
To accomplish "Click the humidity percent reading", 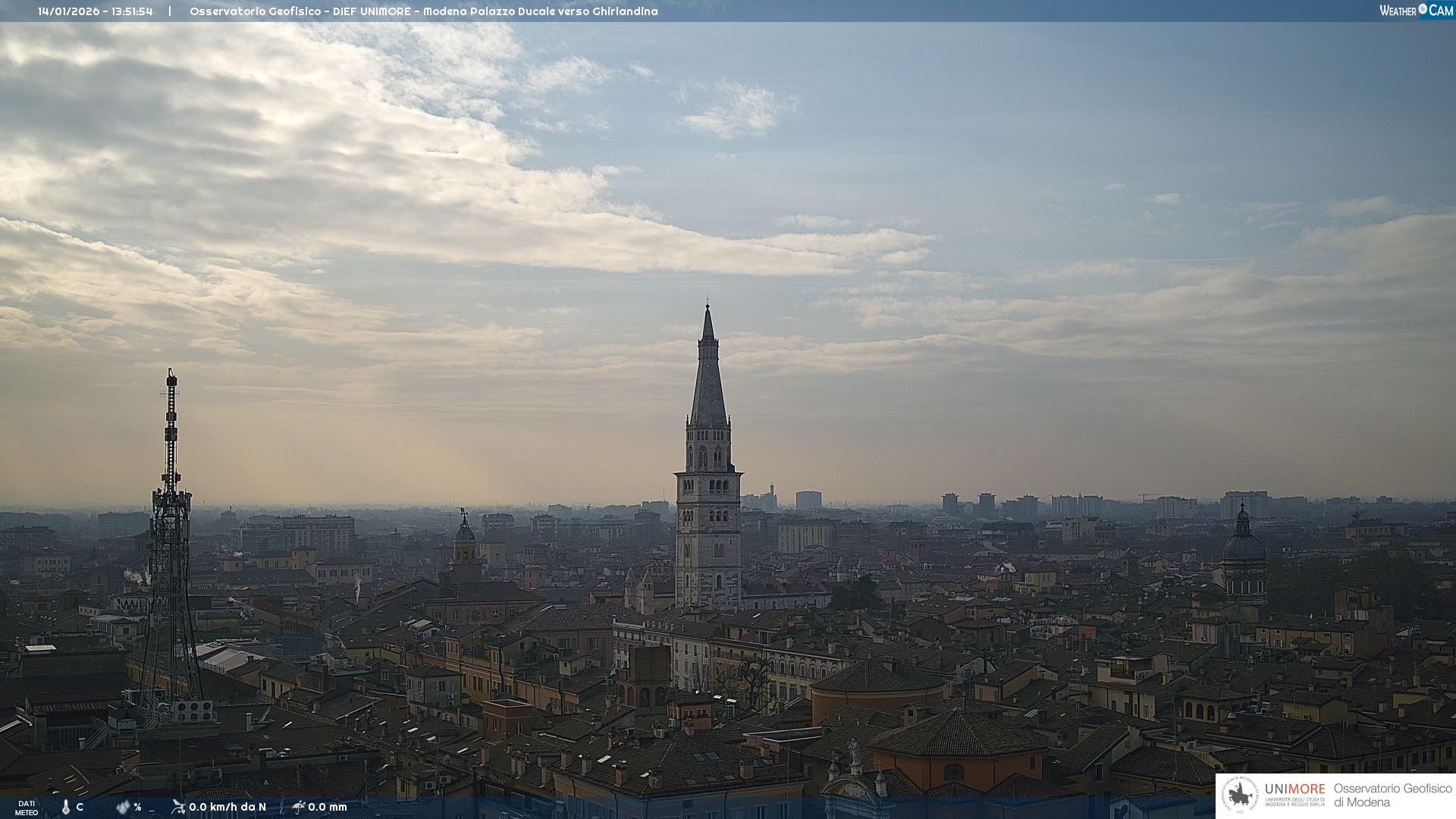I will point(138,807).
